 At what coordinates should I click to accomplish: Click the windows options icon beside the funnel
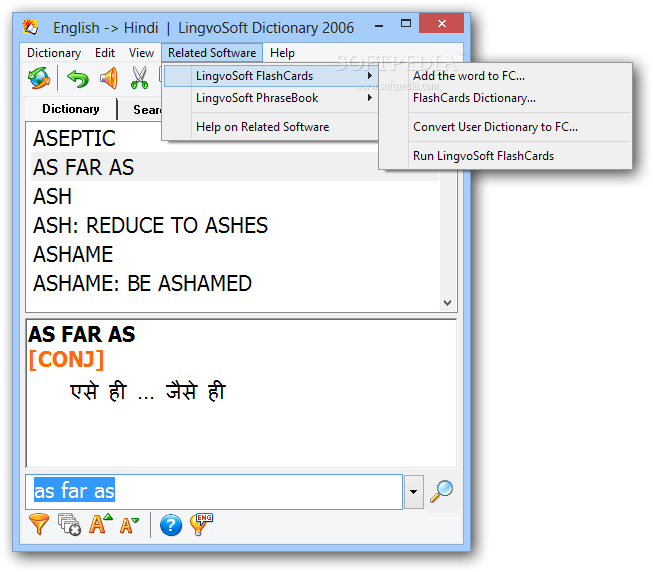(69, 524)
